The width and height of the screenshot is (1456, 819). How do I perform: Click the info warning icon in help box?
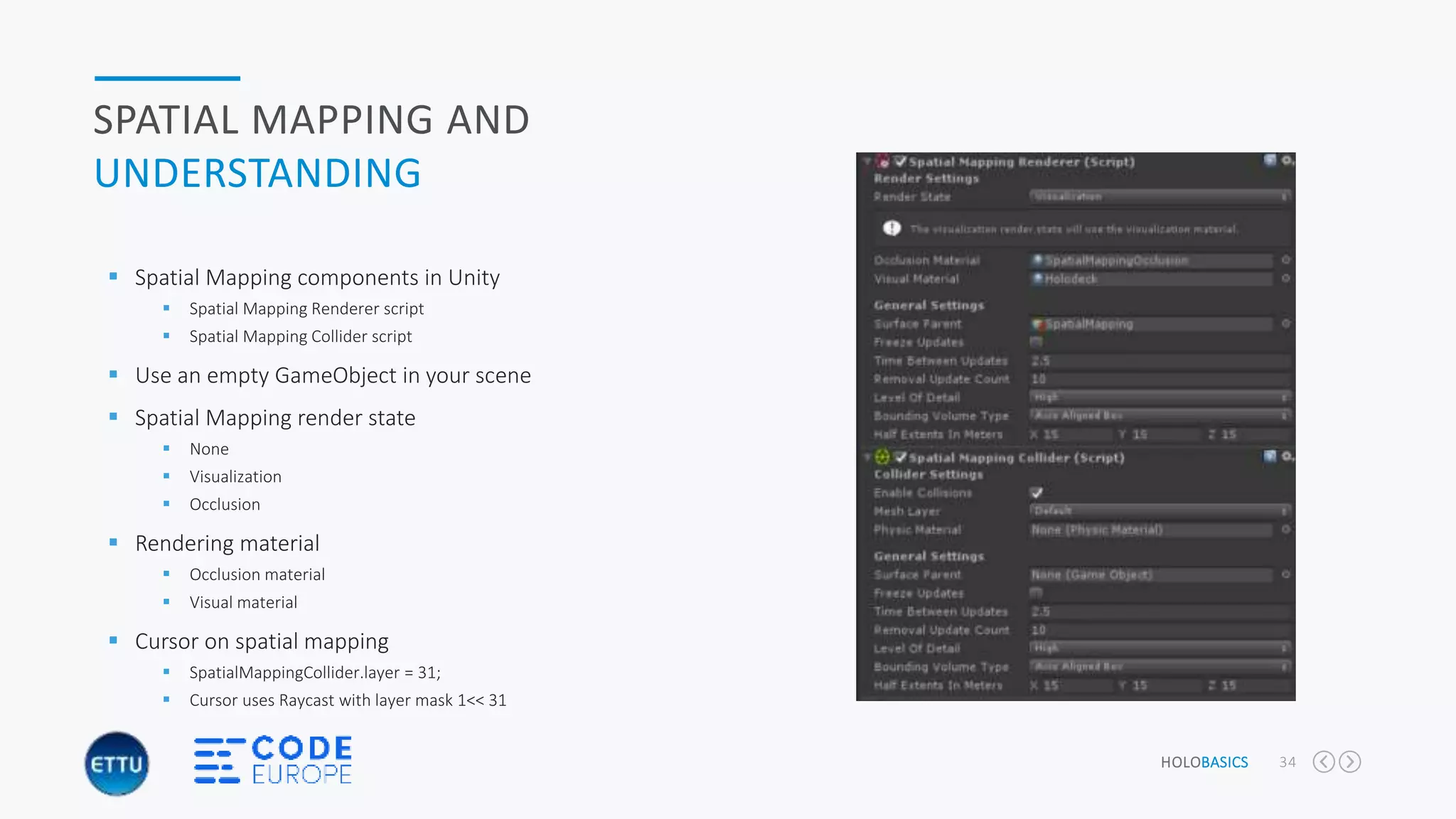tap(892, 228)
